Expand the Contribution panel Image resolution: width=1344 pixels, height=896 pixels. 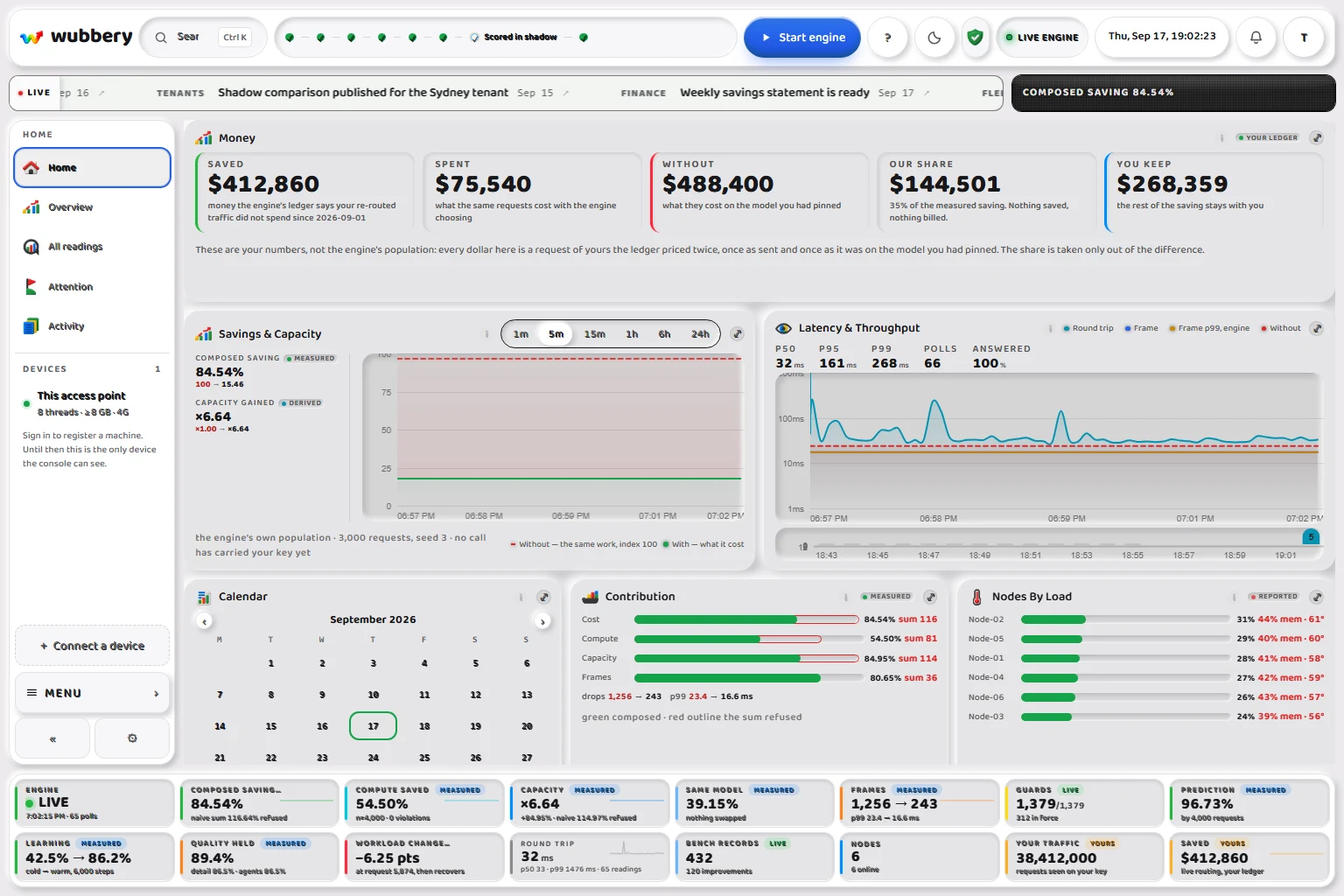[x=930, y=597]
